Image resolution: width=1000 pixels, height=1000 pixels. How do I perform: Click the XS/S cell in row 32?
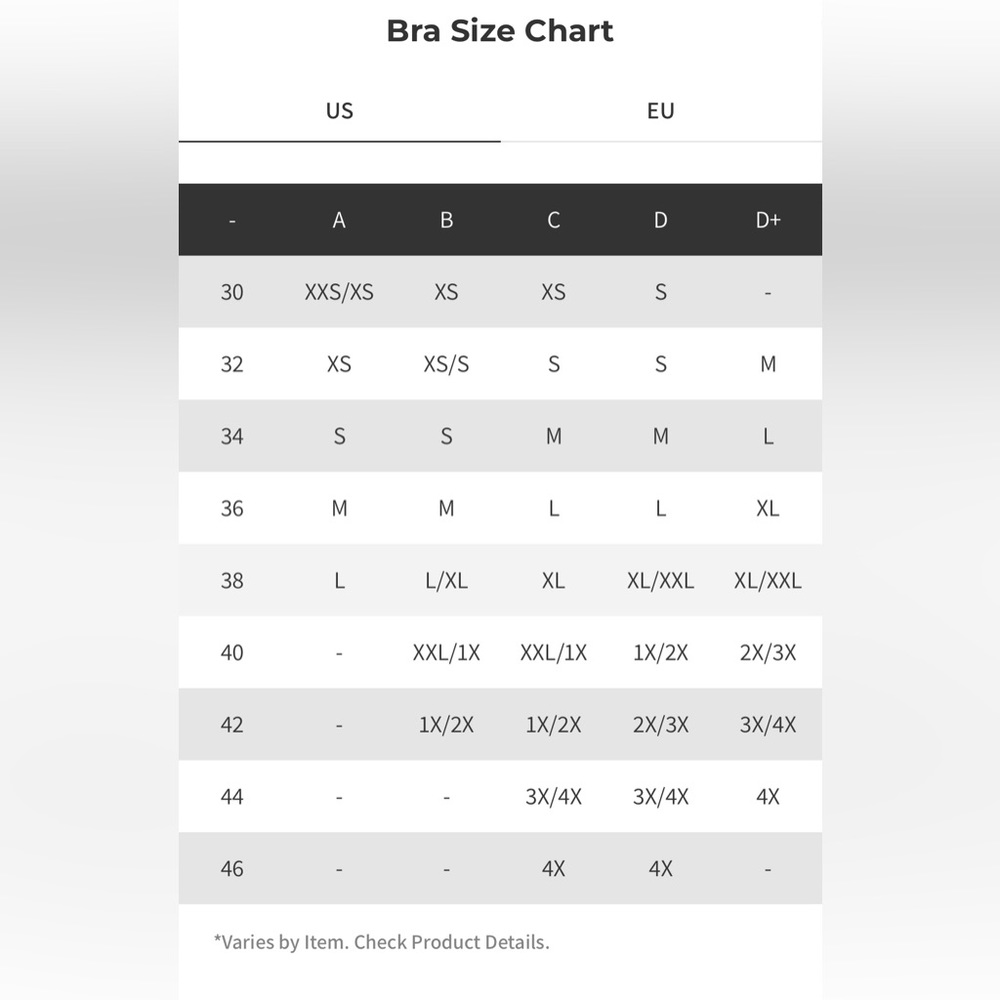[x=446, y=364]
